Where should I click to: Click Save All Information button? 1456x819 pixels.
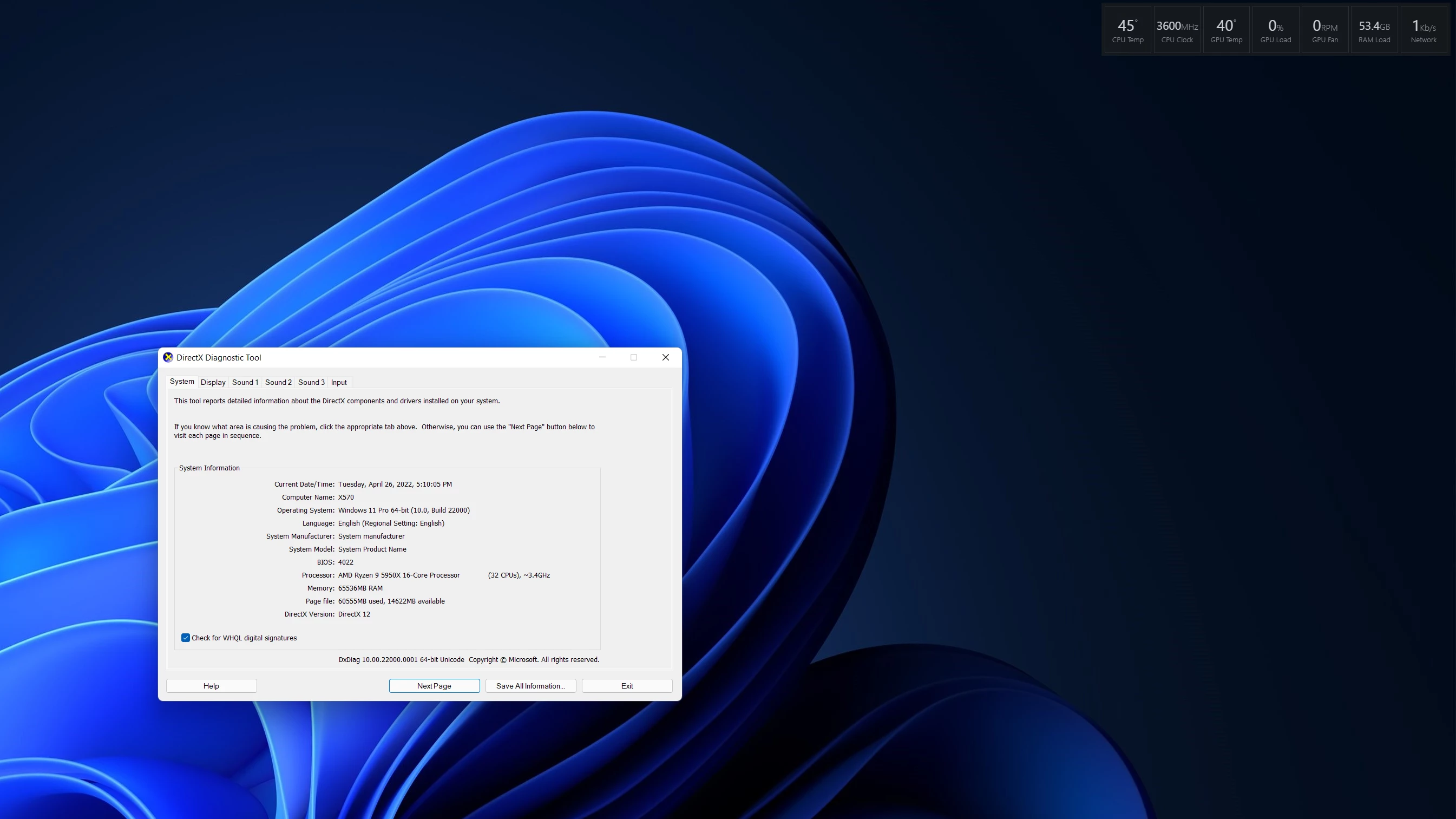click(530, 686)
